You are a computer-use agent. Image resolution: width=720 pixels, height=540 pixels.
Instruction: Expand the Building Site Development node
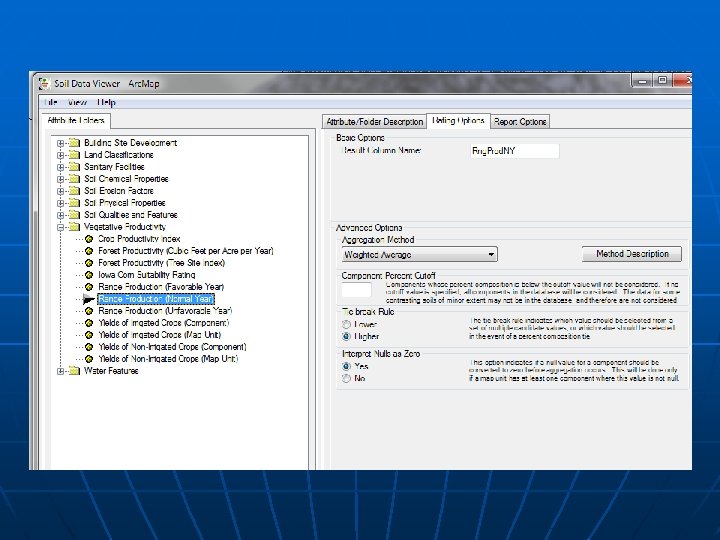click(60, 143)
